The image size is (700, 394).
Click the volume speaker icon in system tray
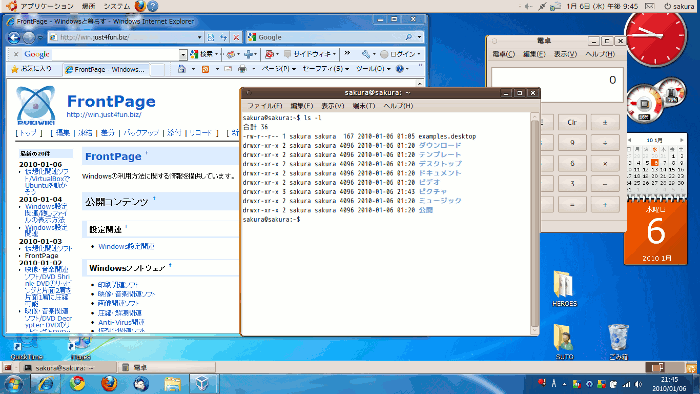tap(639, 384)
